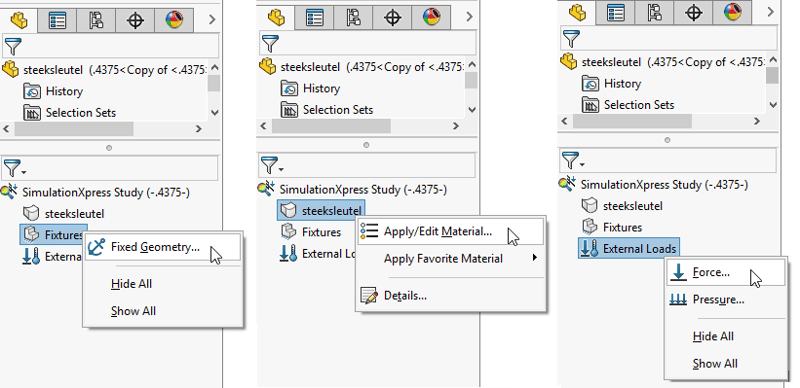The width and height of the screenshot is (800, 388).
Task: Open the Apply Favorite Material submenu
Action: pos(451,258)
